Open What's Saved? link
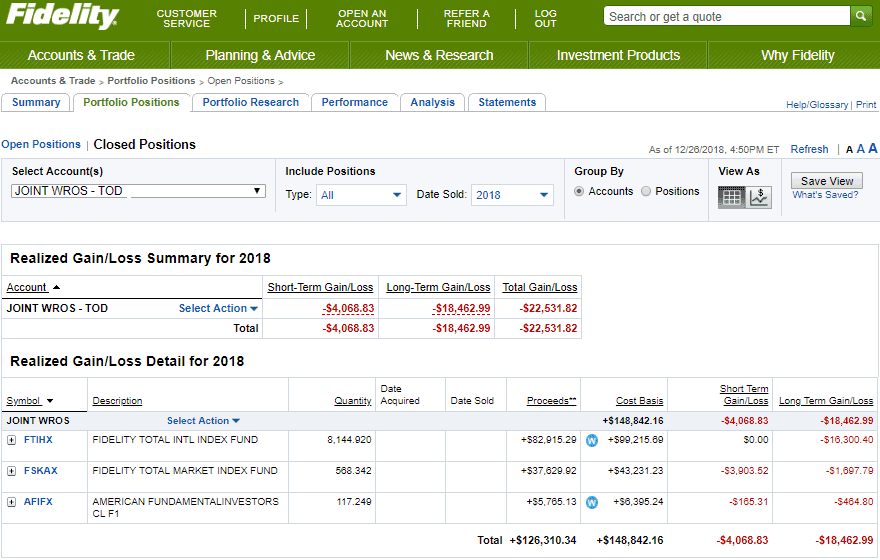 click(x=825, y=195)
